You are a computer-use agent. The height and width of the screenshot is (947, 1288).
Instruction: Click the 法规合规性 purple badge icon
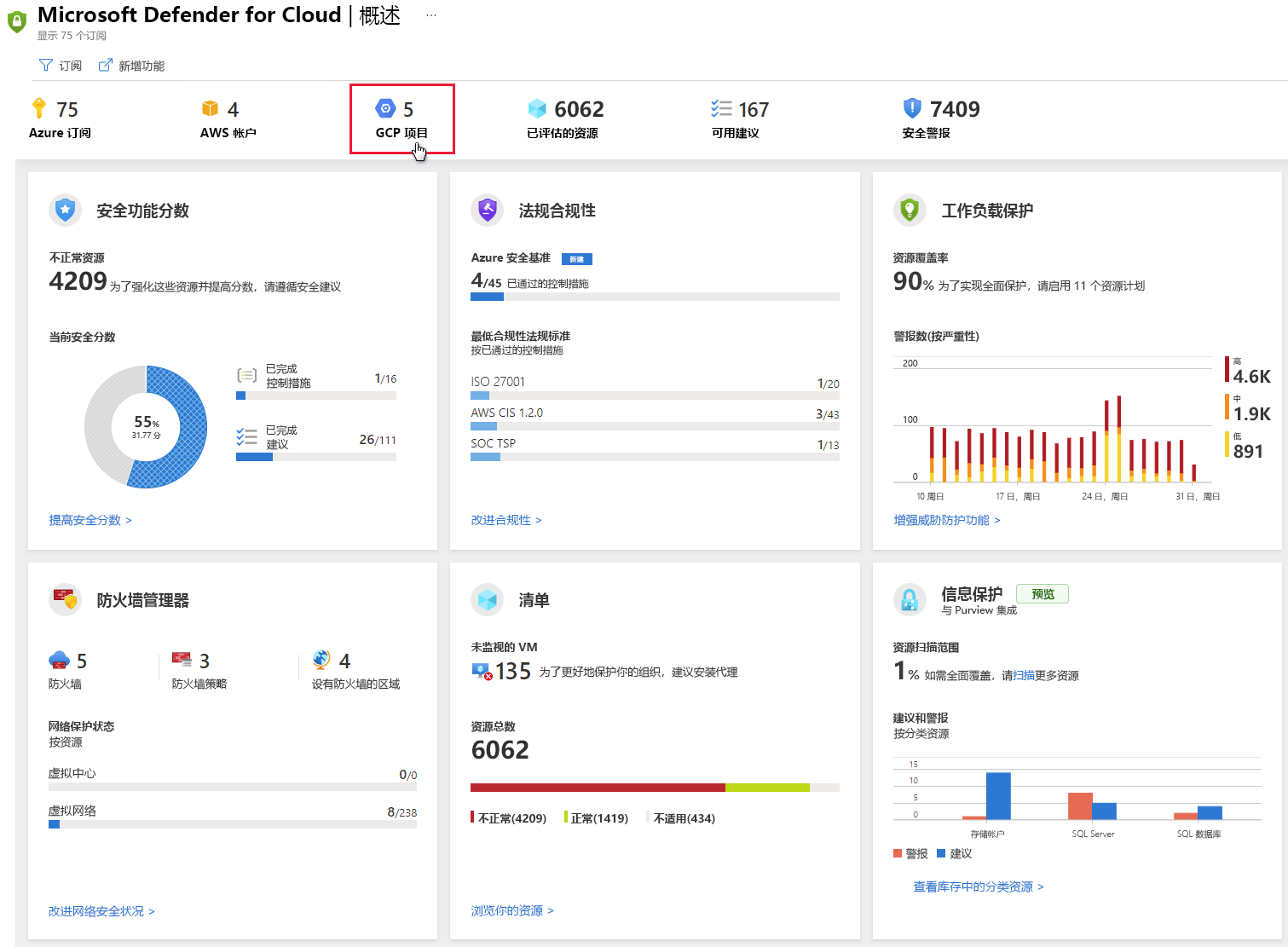(488, 210)
